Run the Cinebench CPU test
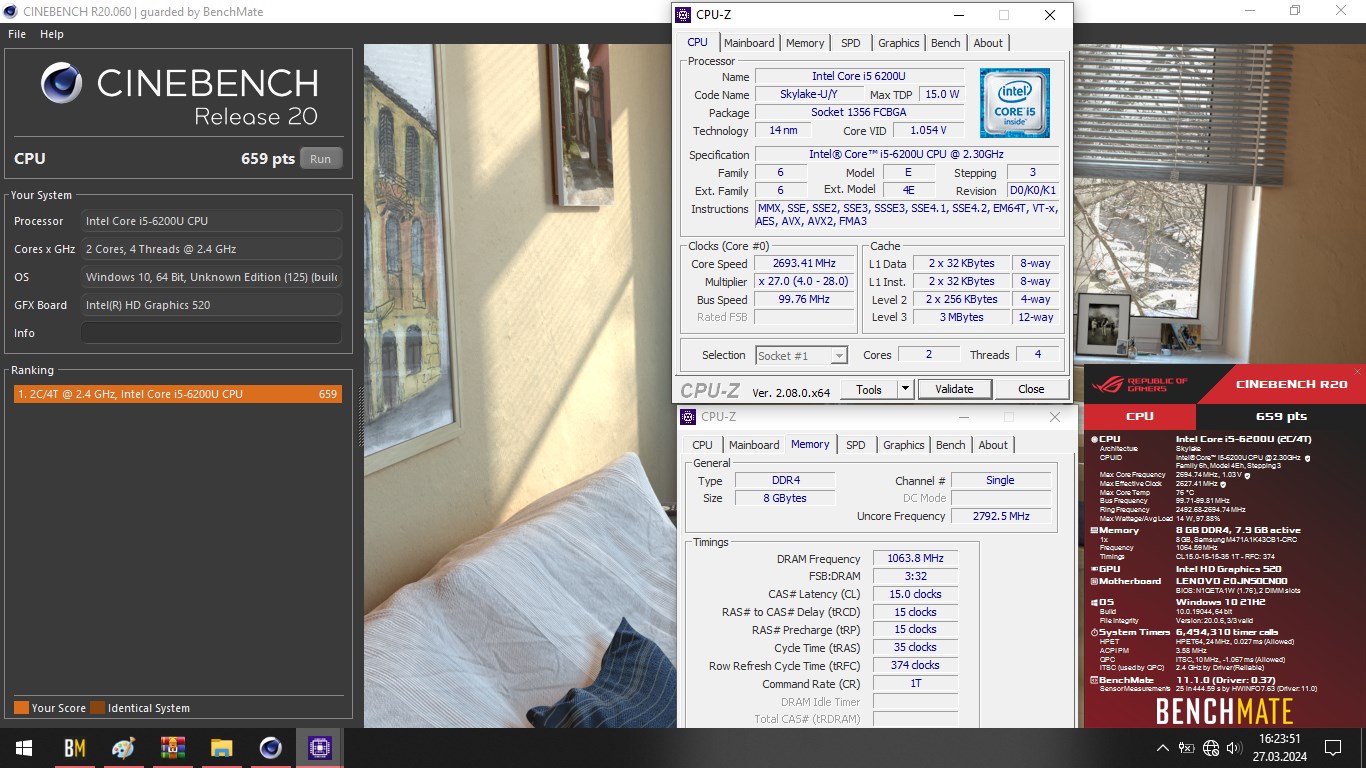This screenshot has width=1366, height=768. pos(320,159)
